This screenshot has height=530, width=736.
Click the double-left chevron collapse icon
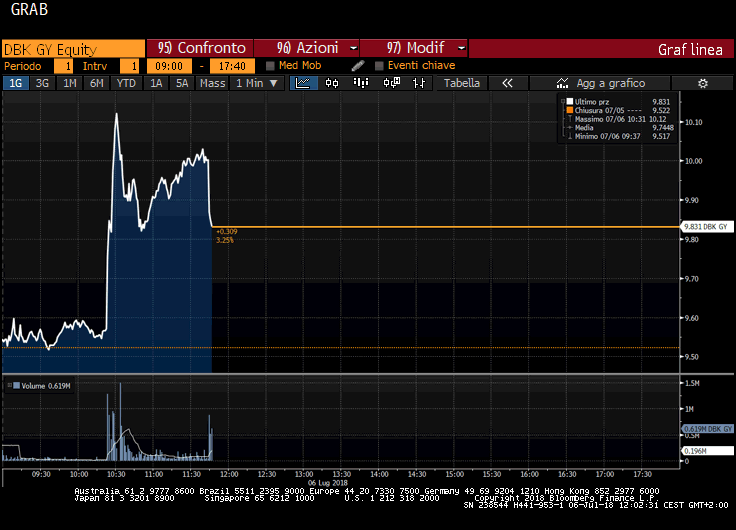pyautogui.click(x=507, y=83)
